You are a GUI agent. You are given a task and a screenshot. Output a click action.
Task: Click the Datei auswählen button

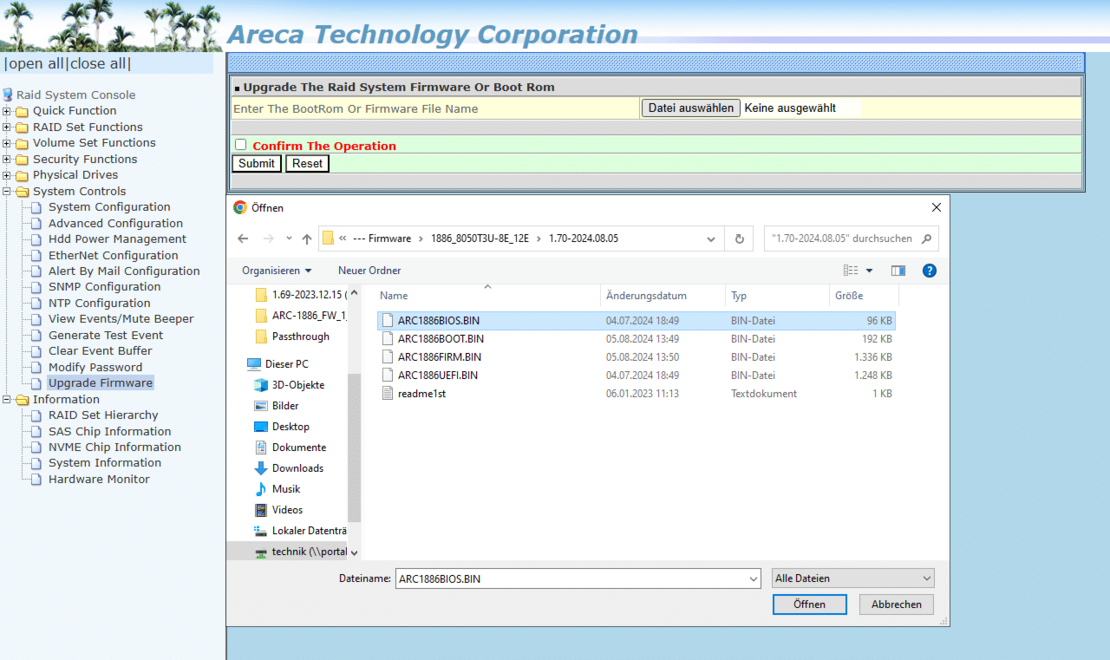[690, 107]
